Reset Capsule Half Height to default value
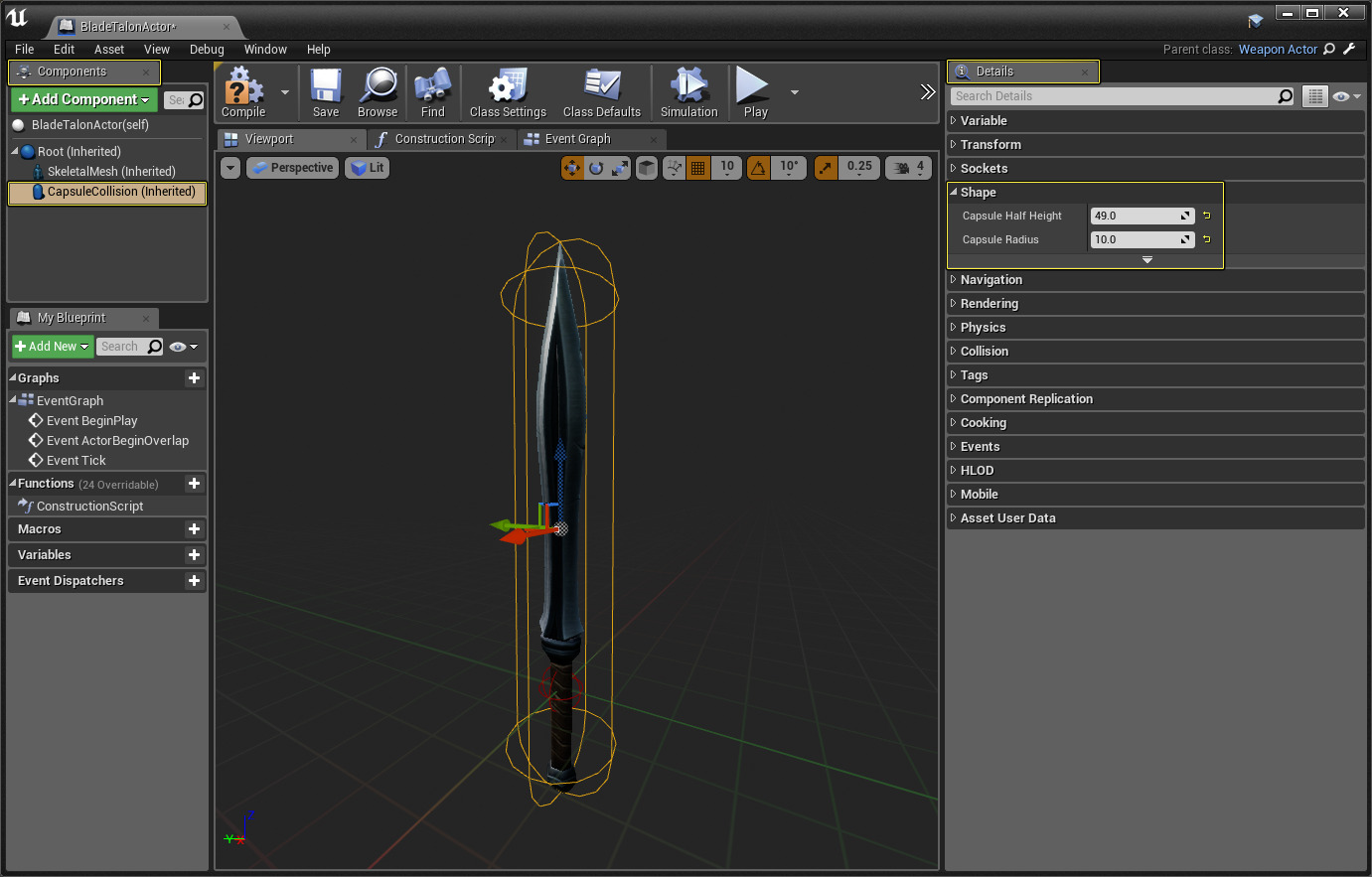This screenshot has height=877, width=1372. tap(1207, 216)
